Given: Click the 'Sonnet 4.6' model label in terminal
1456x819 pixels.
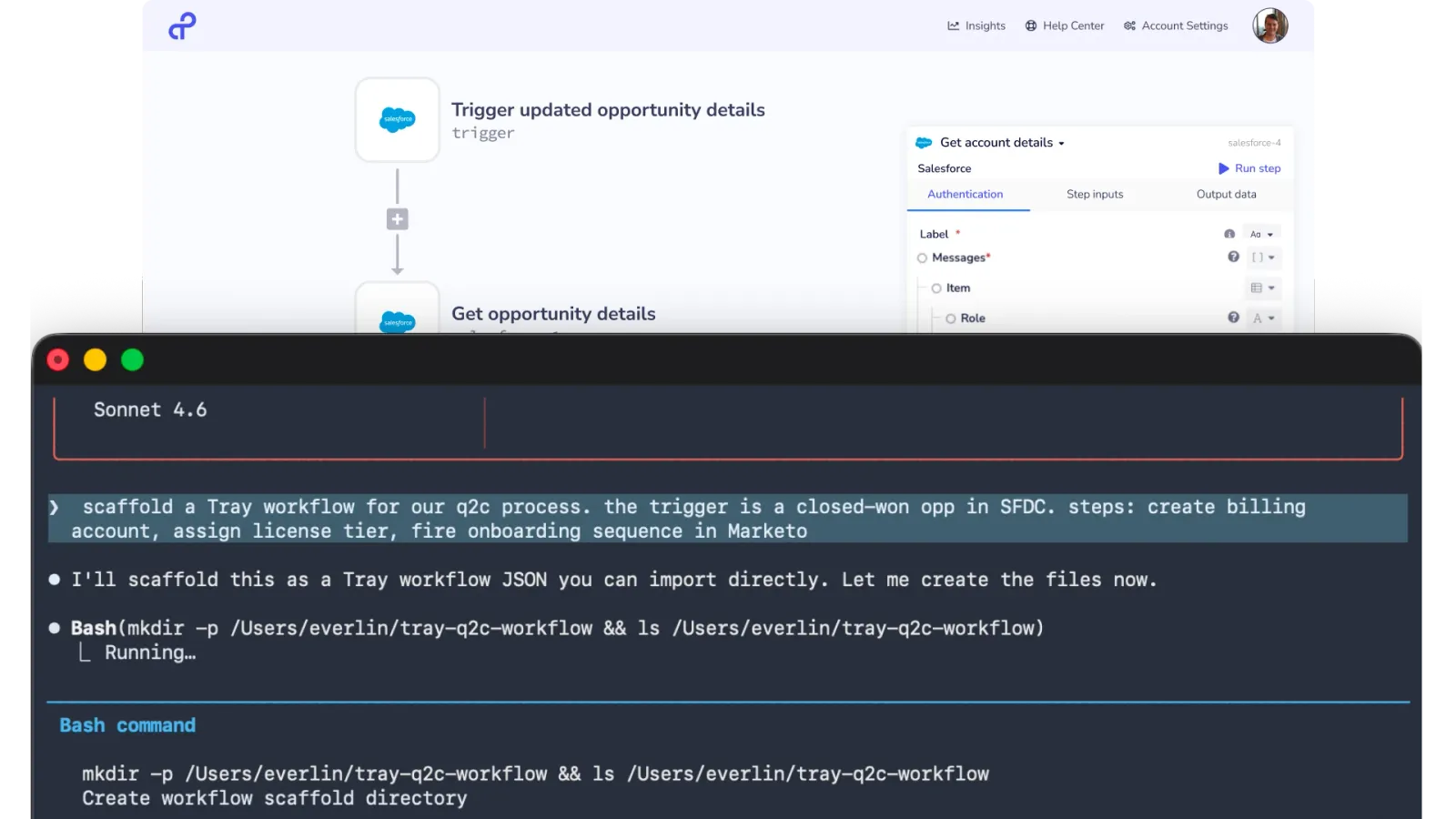Looking at the screenshot, I should 150,409.
